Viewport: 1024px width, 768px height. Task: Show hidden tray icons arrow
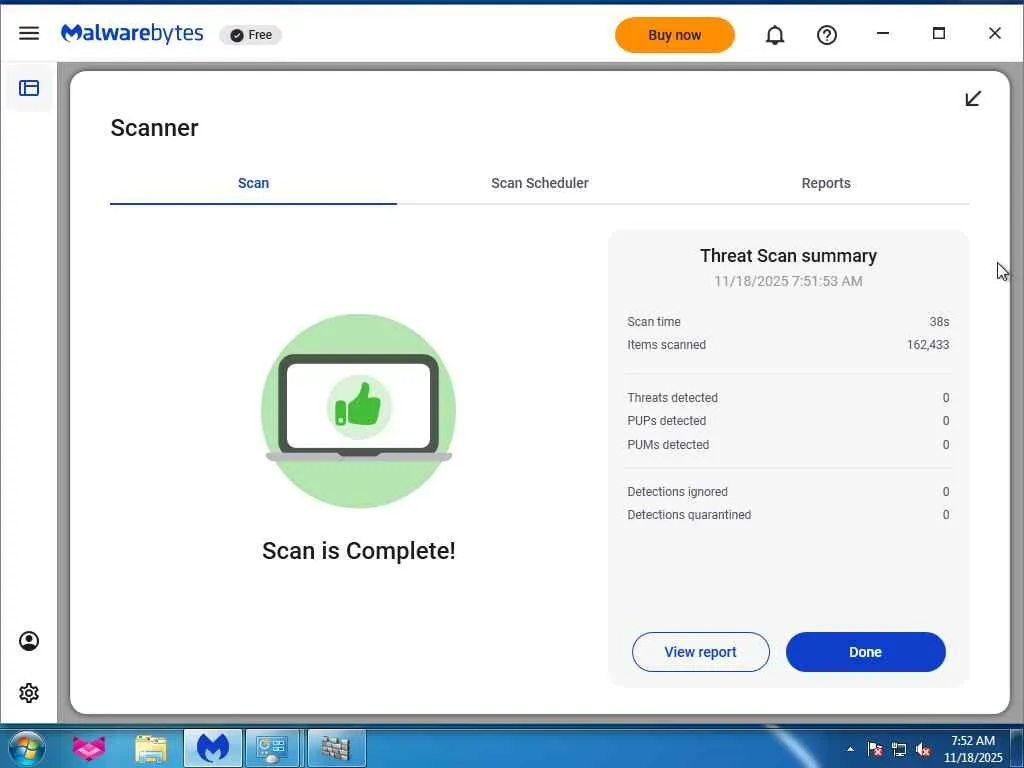850,749
